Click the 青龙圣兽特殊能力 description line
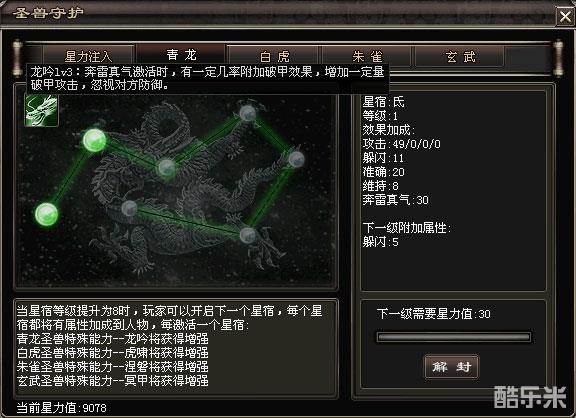This screenshot has width=576, height=418. pos(112,338)
